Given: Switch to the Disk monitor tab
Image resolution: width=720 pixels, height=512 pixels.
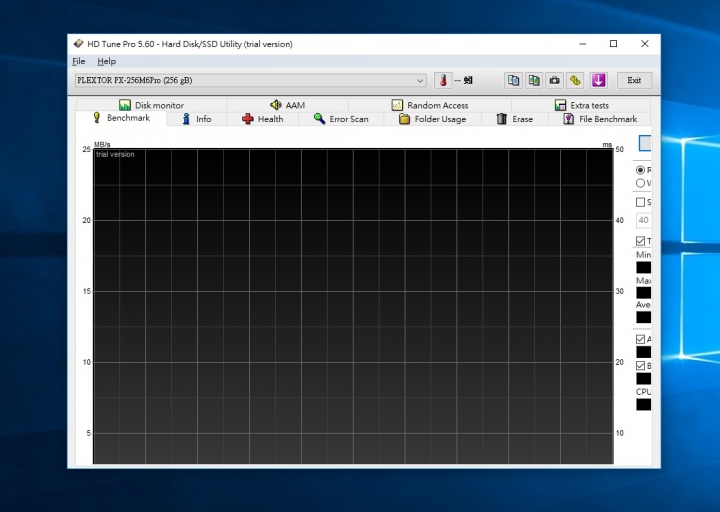Looking at the screenshot, I should [x=151, y=105].
